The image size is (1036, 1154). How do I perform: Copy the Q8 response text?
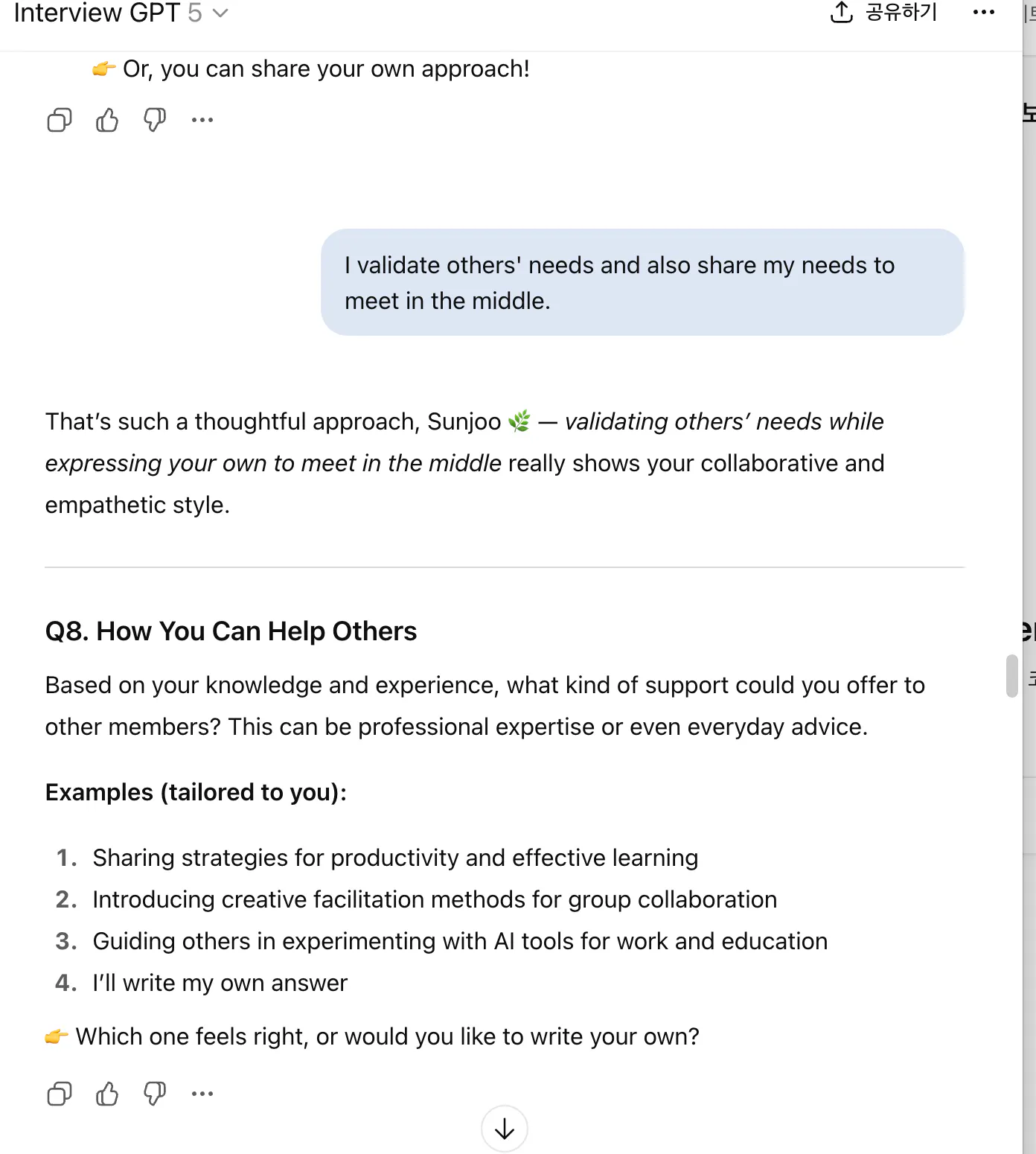click(x=60, y=1094)
